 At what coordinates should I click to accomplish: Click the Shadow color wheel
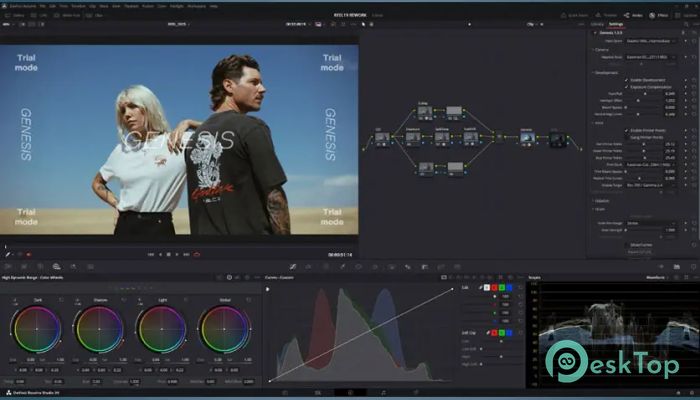pyautogui.click(x=97, y=328)
